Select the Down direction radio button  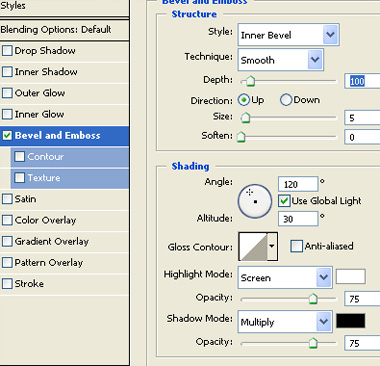click(x=286, y=100)
